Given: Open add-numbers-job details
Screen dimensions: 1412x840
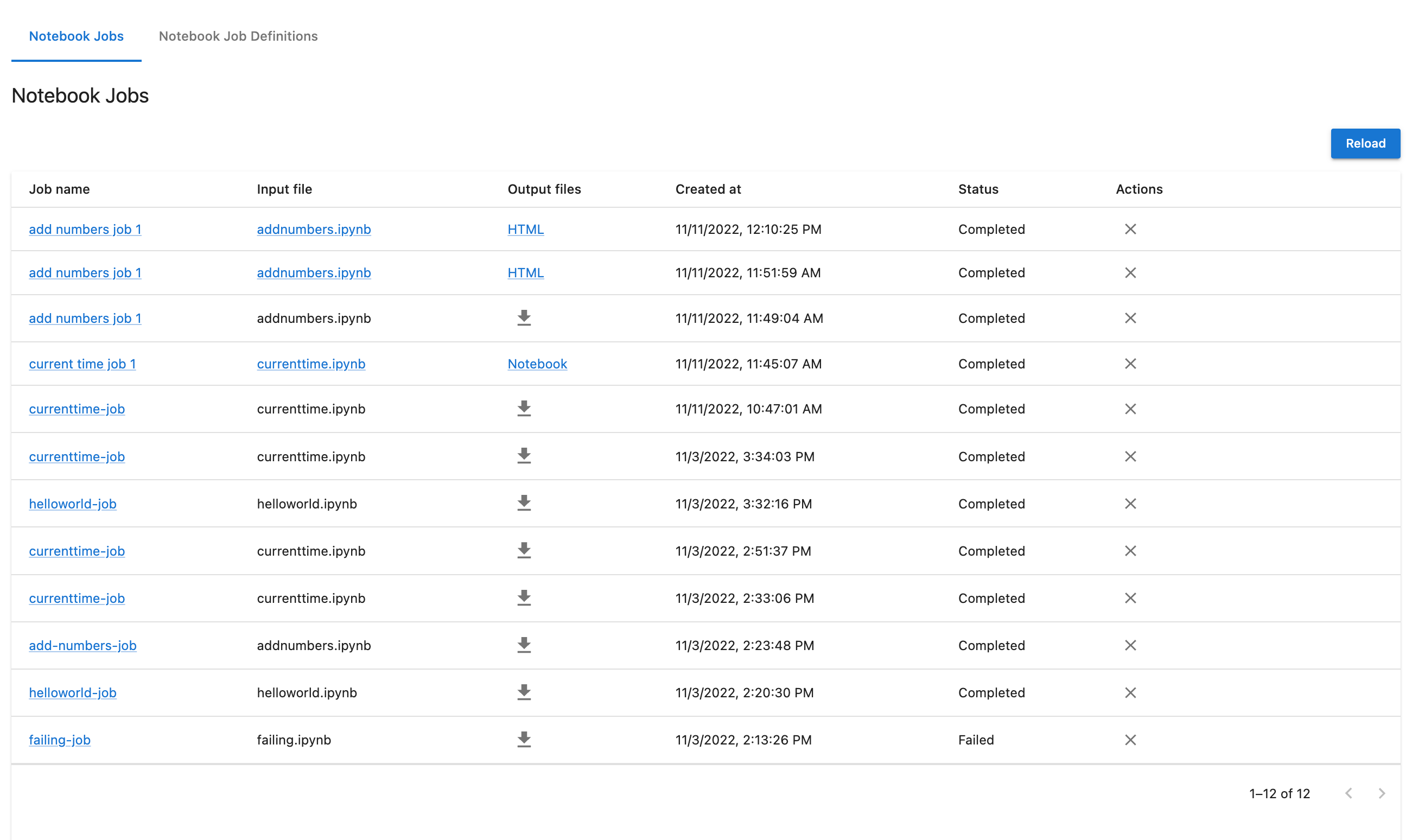Looking at the screenshot, I should tap(82, 646).
